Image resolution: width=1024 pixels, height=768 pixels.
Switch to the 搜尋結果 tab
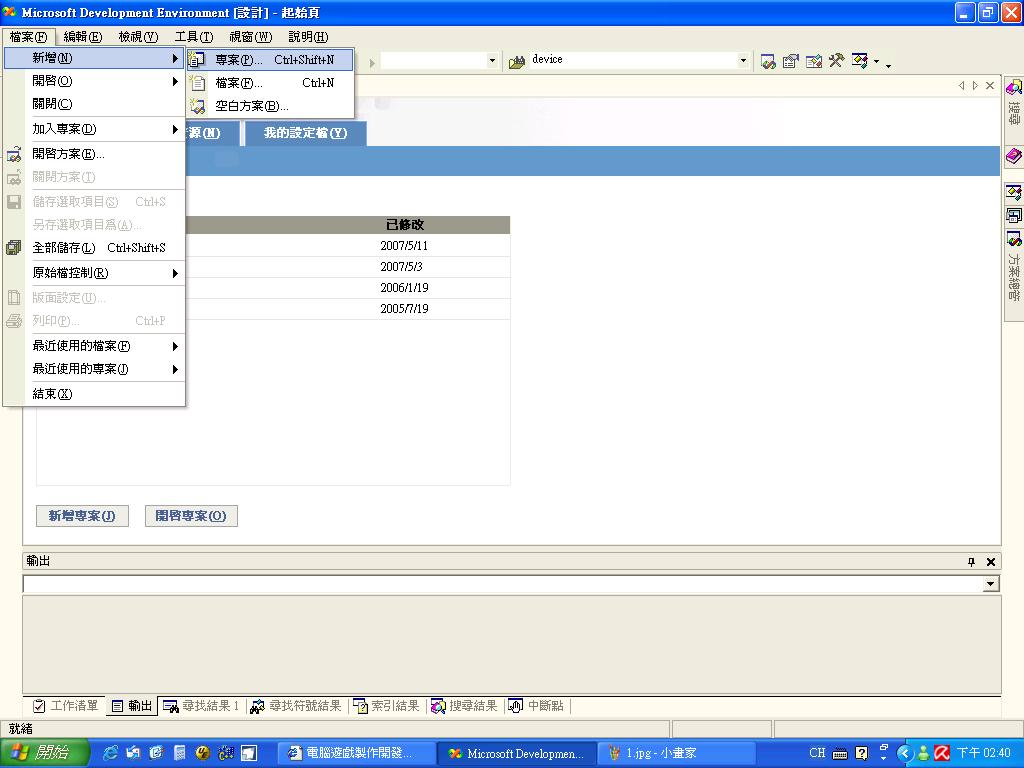pos(464,706)
